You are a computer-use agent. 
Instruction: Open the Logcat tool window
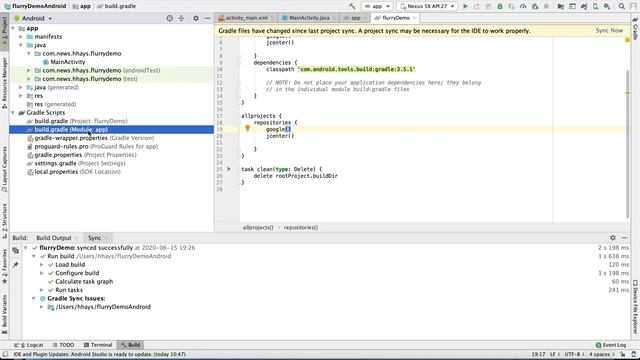[x=28, y=345]
